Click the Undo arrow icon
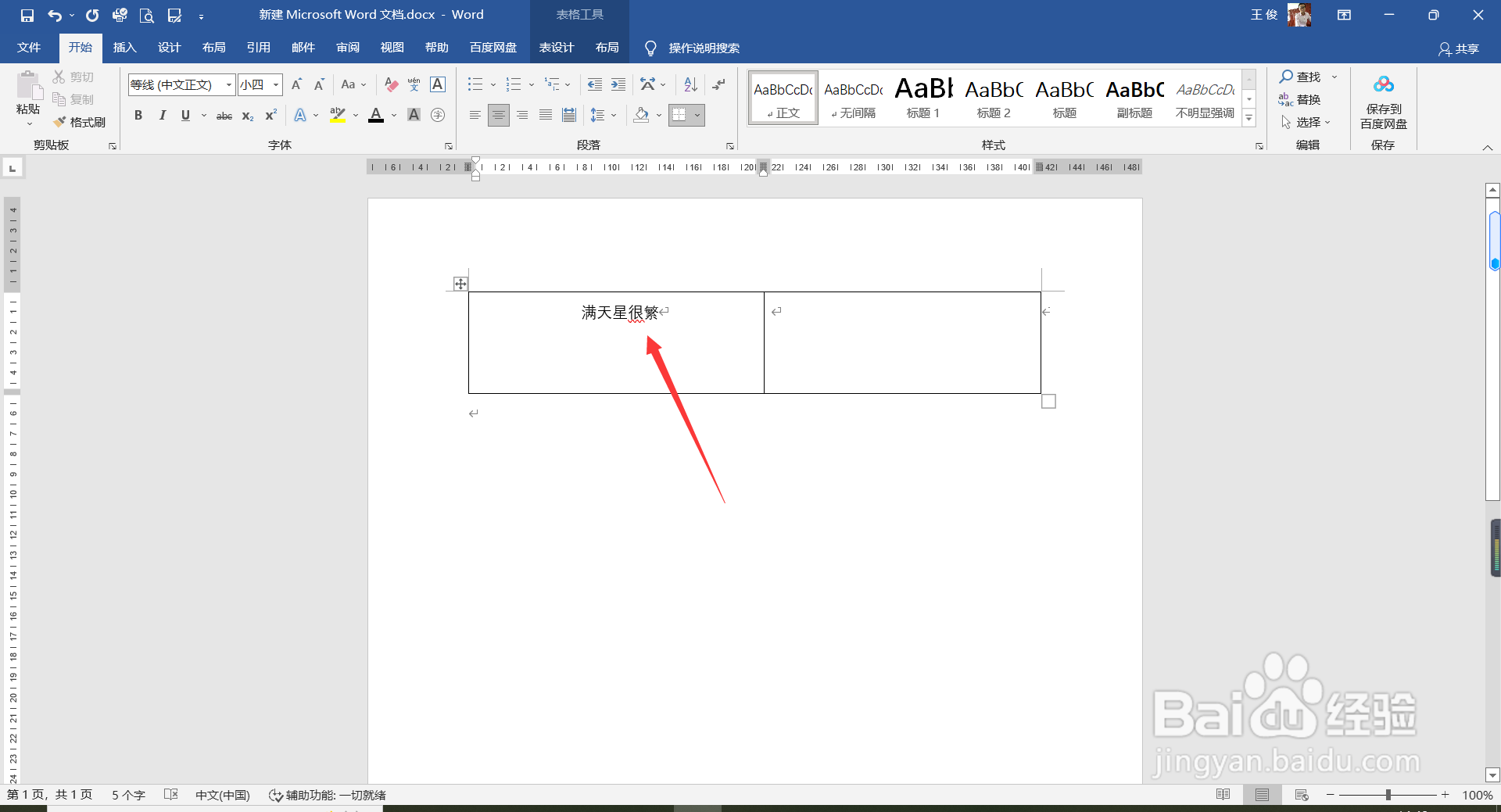Viewport: 1501px width, 812px height. point(55,15)
